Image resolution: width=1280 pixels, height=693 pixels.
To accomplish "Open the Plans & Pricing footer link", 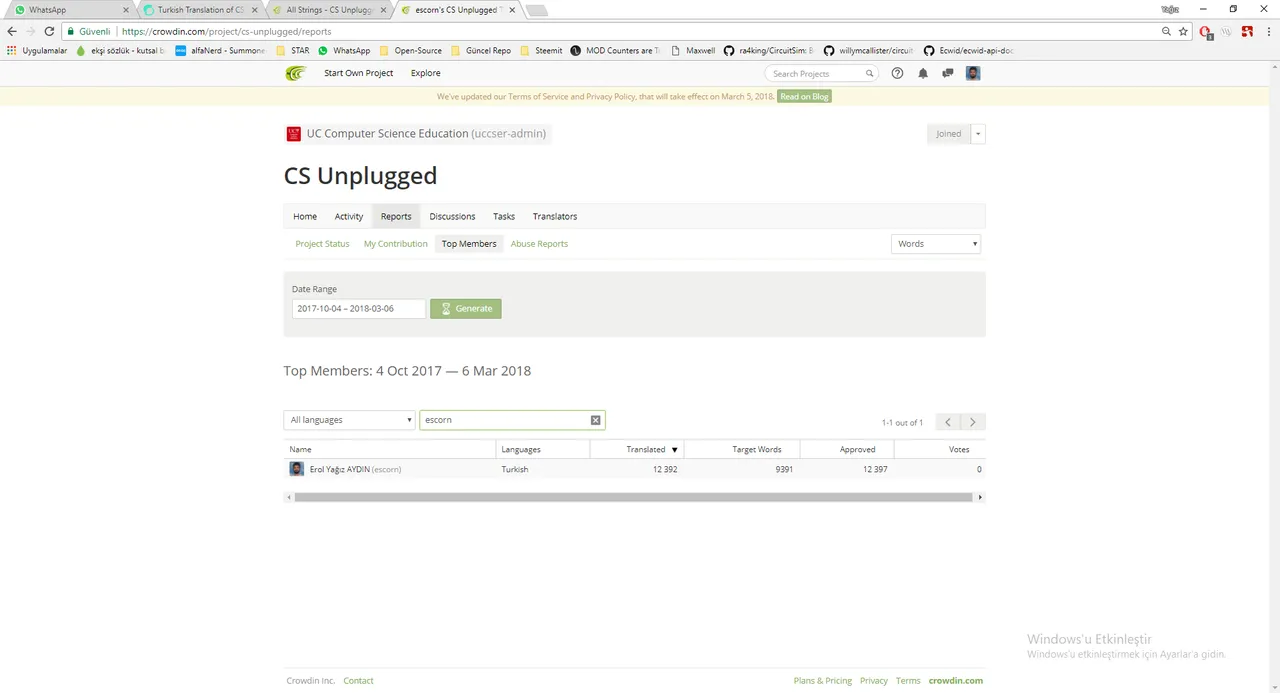I will tap(823, 681).
